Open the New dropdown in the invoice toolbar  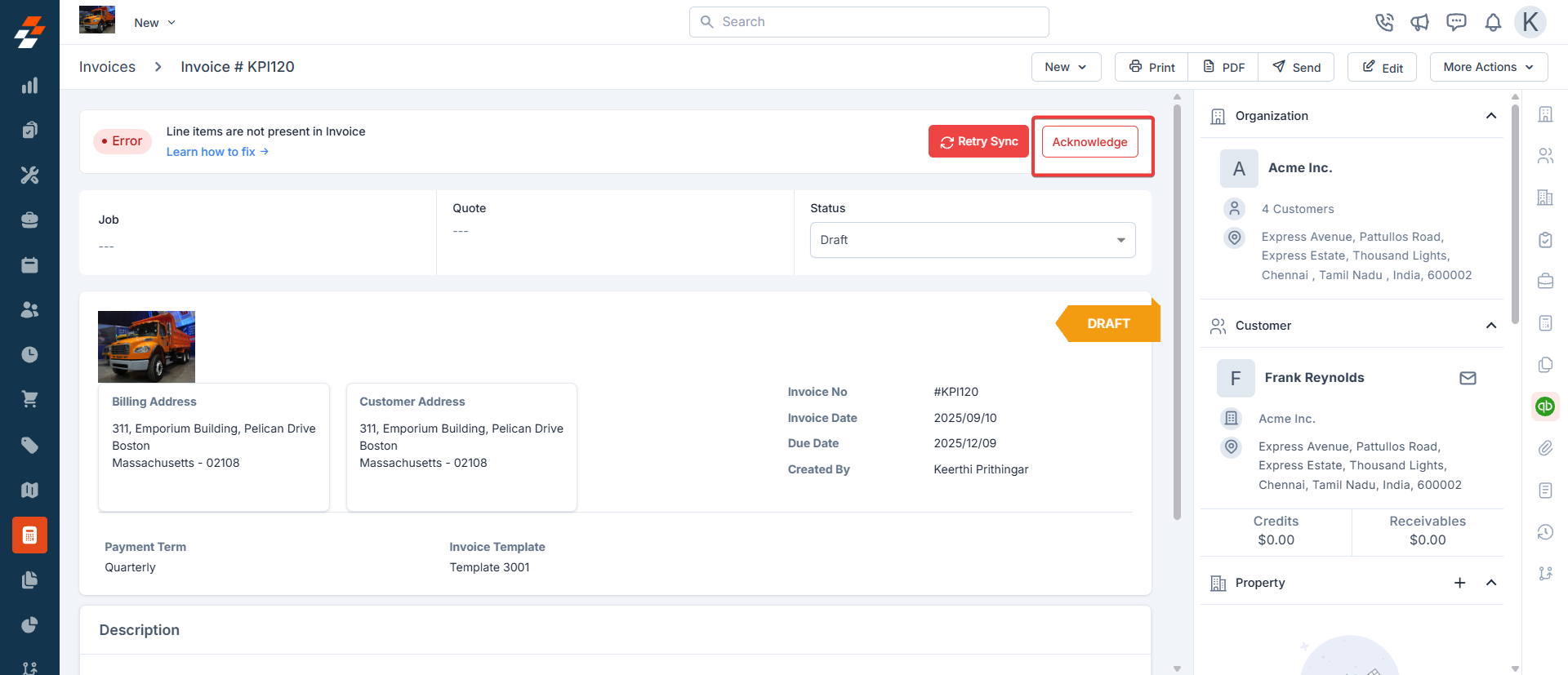[x=1066, y=67]
